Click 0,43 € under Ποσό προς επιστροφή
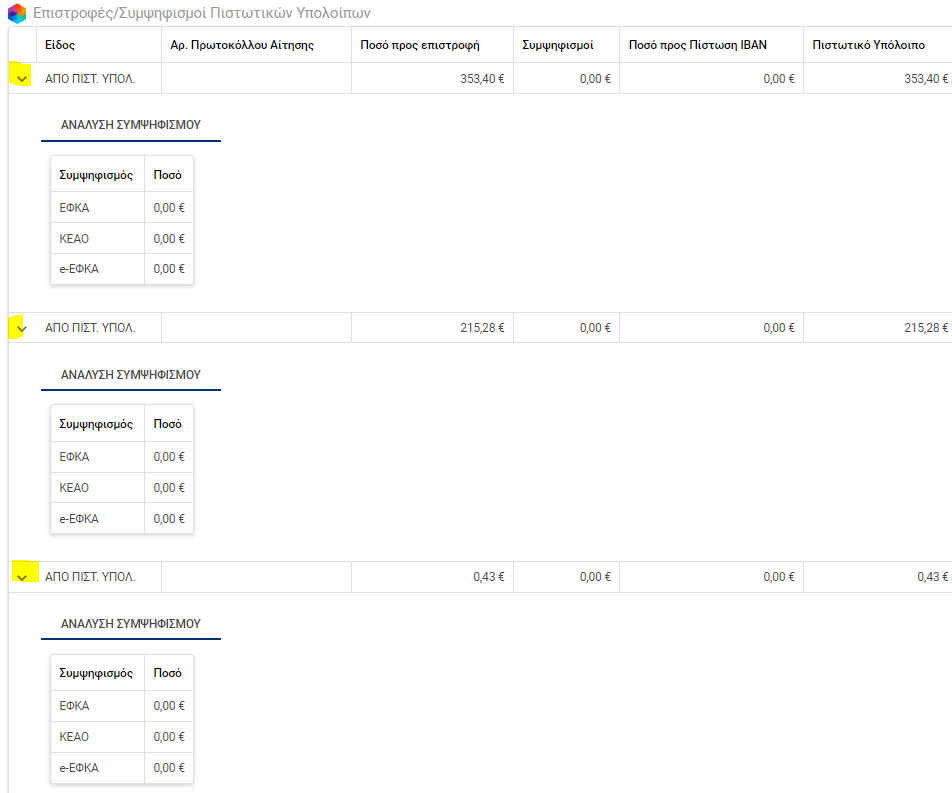 pos(489,577)
